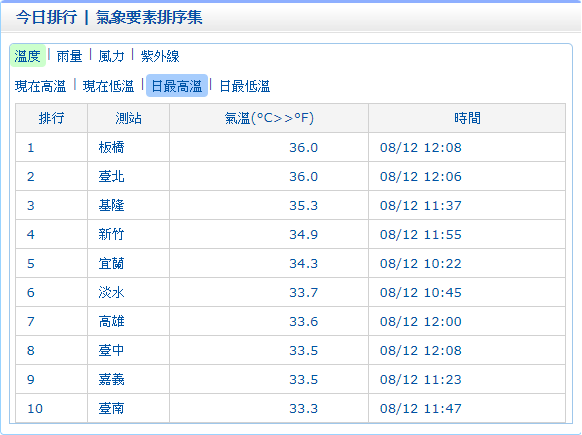This screenshot has width=582, height=435.
Task: Show the 現在低溫 ranking
Action: pyautogui.click(x=108, y=86)
